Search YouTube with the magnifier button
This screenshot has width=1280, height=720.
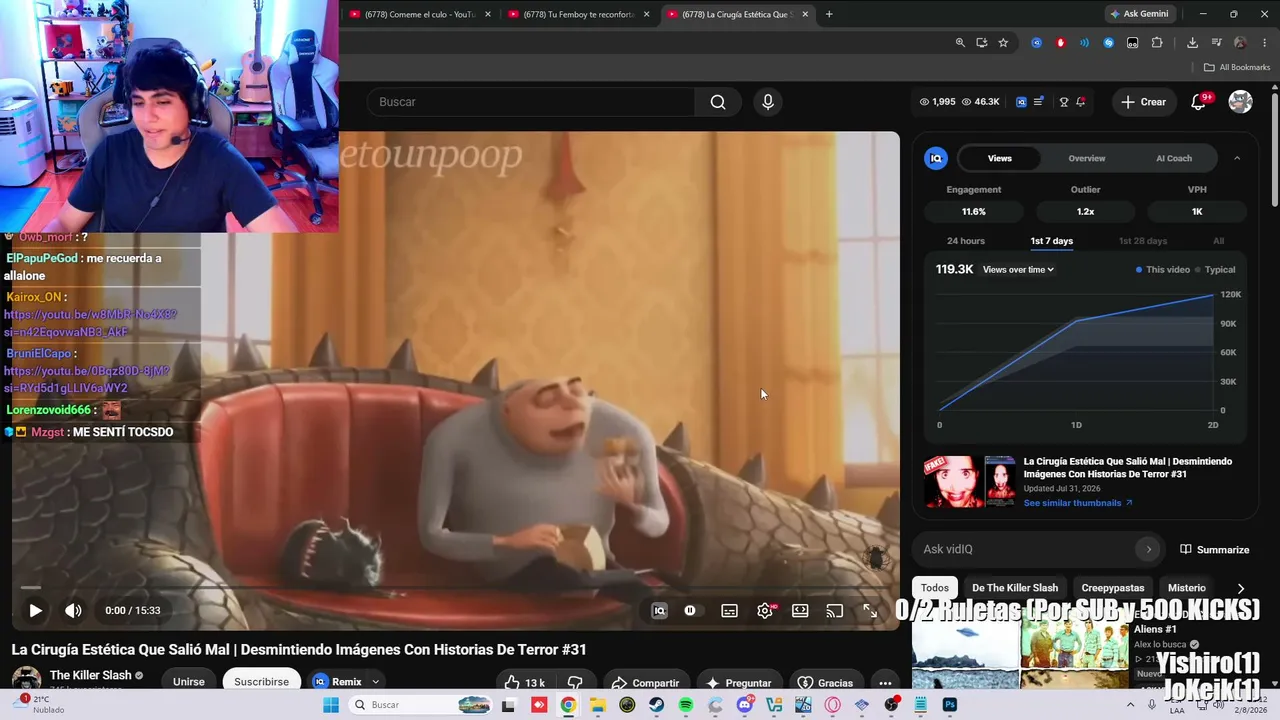click(718, 102)
